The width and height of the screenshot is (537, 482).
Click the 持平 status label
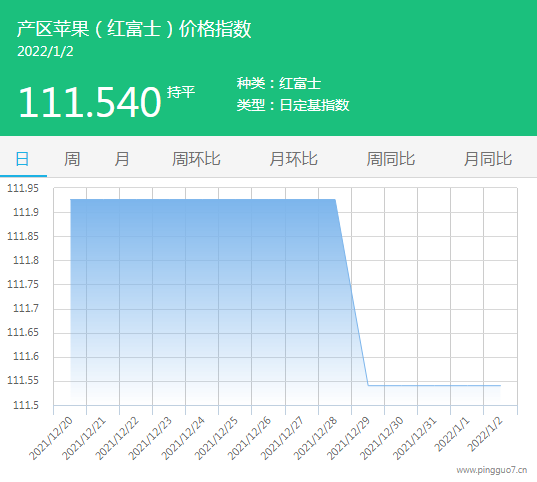(x=181, y=92)
